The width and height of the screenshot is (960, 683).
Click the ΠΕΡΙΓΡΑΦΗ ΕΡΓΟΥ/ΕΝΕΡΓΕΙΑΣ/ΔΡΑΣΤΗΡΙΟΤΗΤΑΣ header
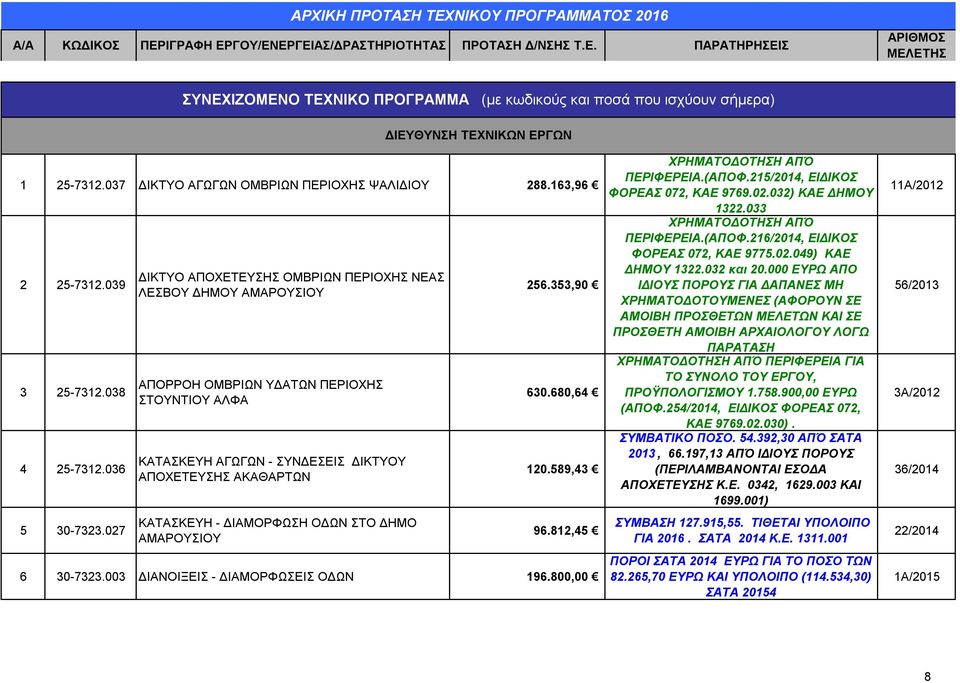pyautogui.click(x=293, y=45)
